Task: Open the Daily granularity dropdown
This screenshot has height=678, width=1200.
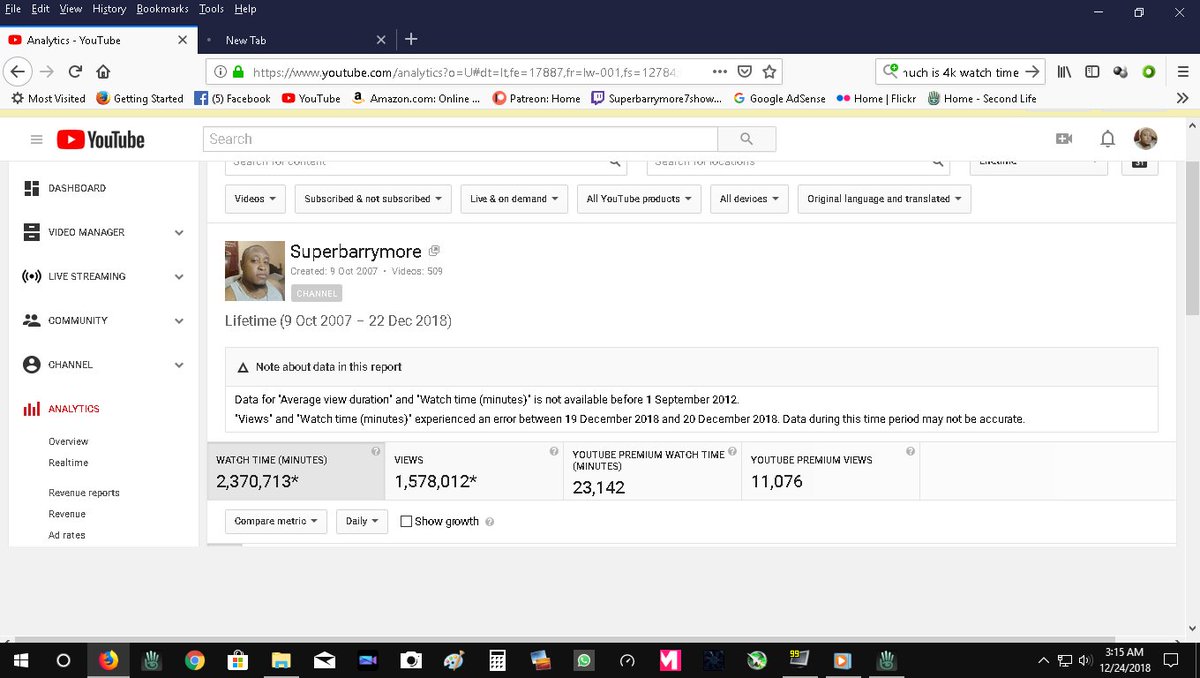Action: pos(361,521)
